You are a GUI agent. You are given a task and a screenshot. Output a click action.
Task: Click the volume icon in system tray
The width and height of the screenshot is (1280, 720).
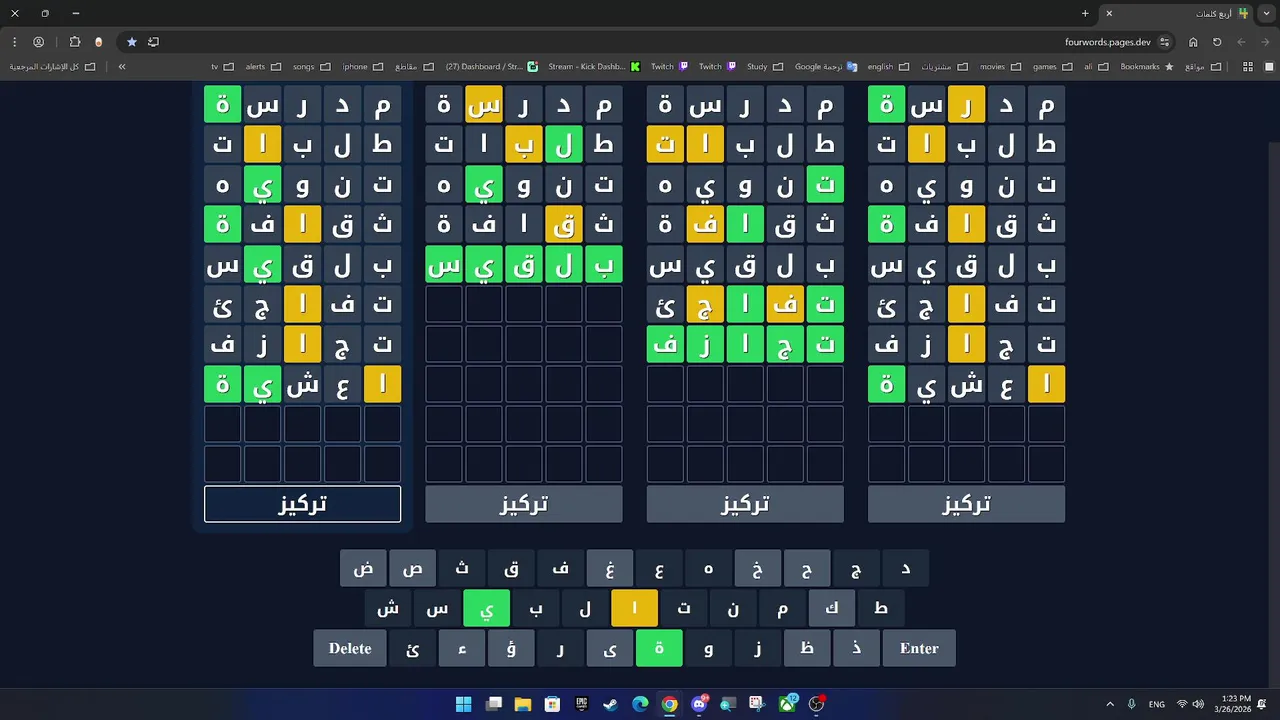1198,704
